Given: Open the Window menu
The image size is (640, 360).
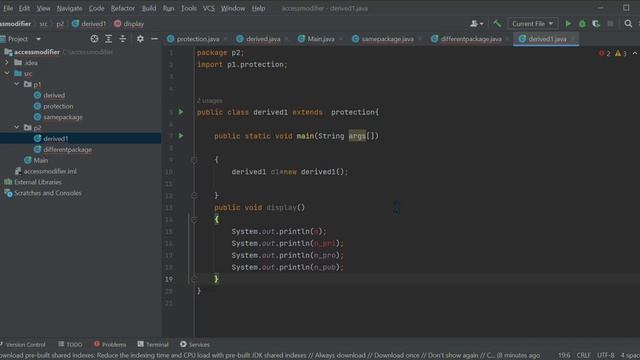Looking at the screenshot, I should point(233,8).
